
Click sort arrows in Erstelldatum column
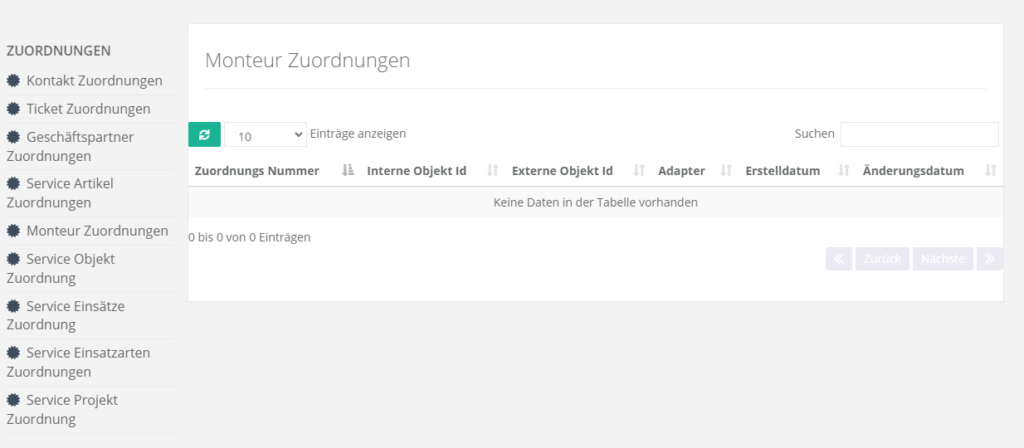point(843,171)
